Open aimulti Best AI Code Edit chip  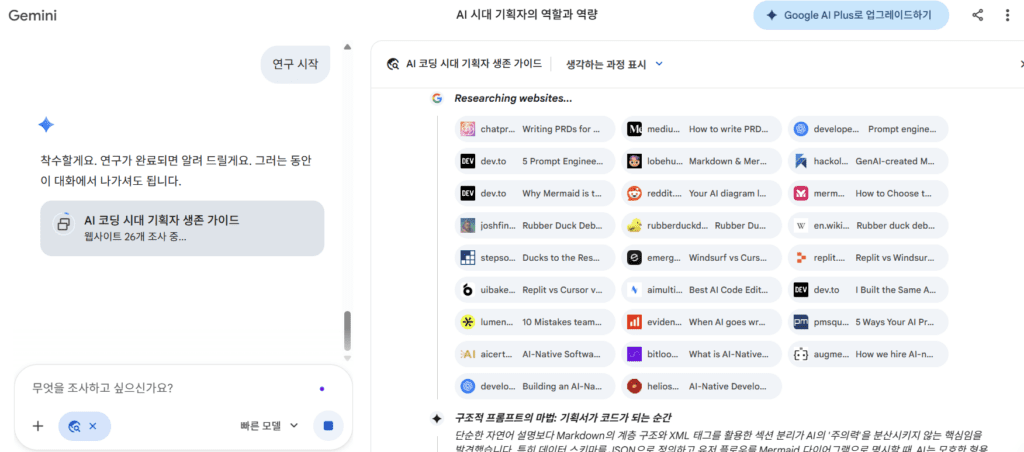coord(701,289)
